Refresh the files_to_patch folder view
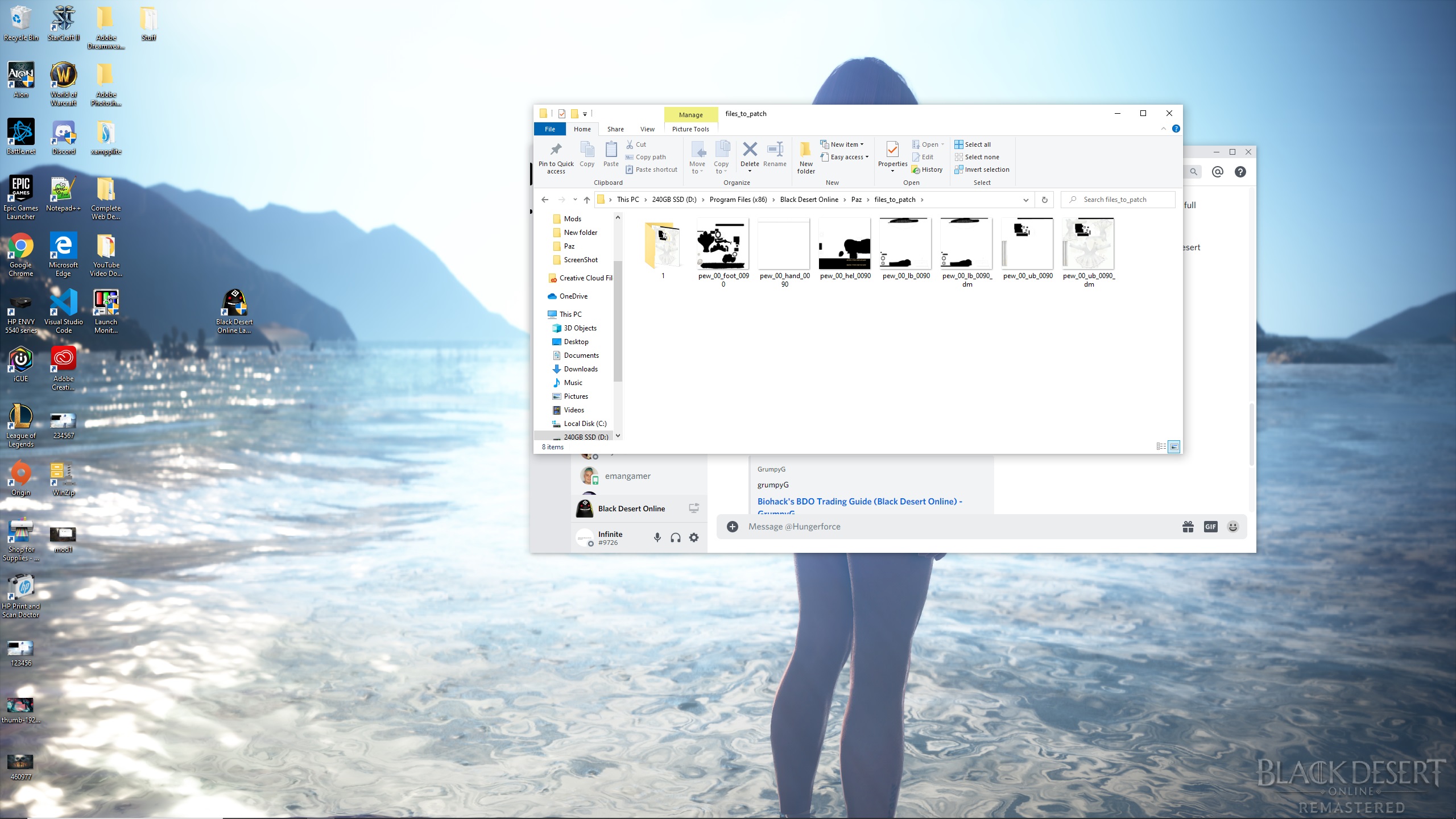The image size is (1456, 819). click(1044, 200)
